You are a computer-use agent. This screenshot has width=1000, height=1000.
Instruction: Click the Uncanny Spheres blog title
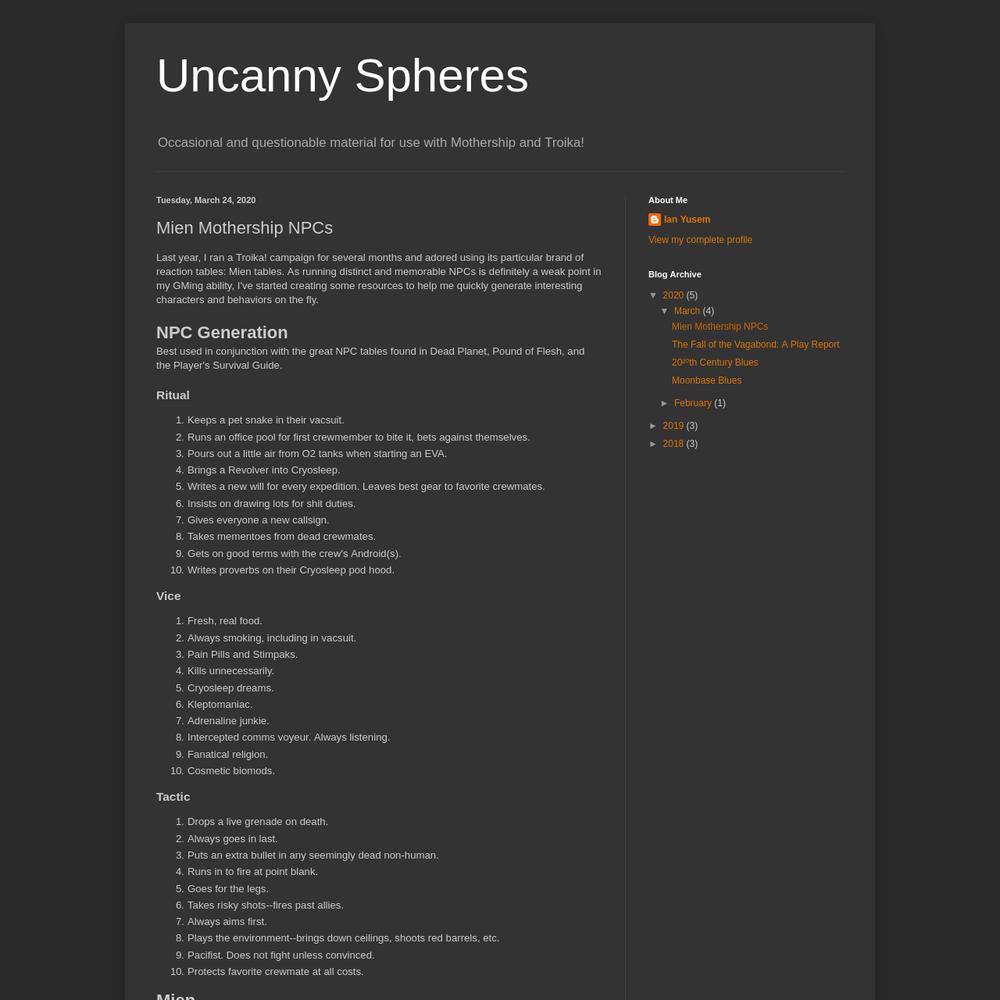click(x=342, y=76)
